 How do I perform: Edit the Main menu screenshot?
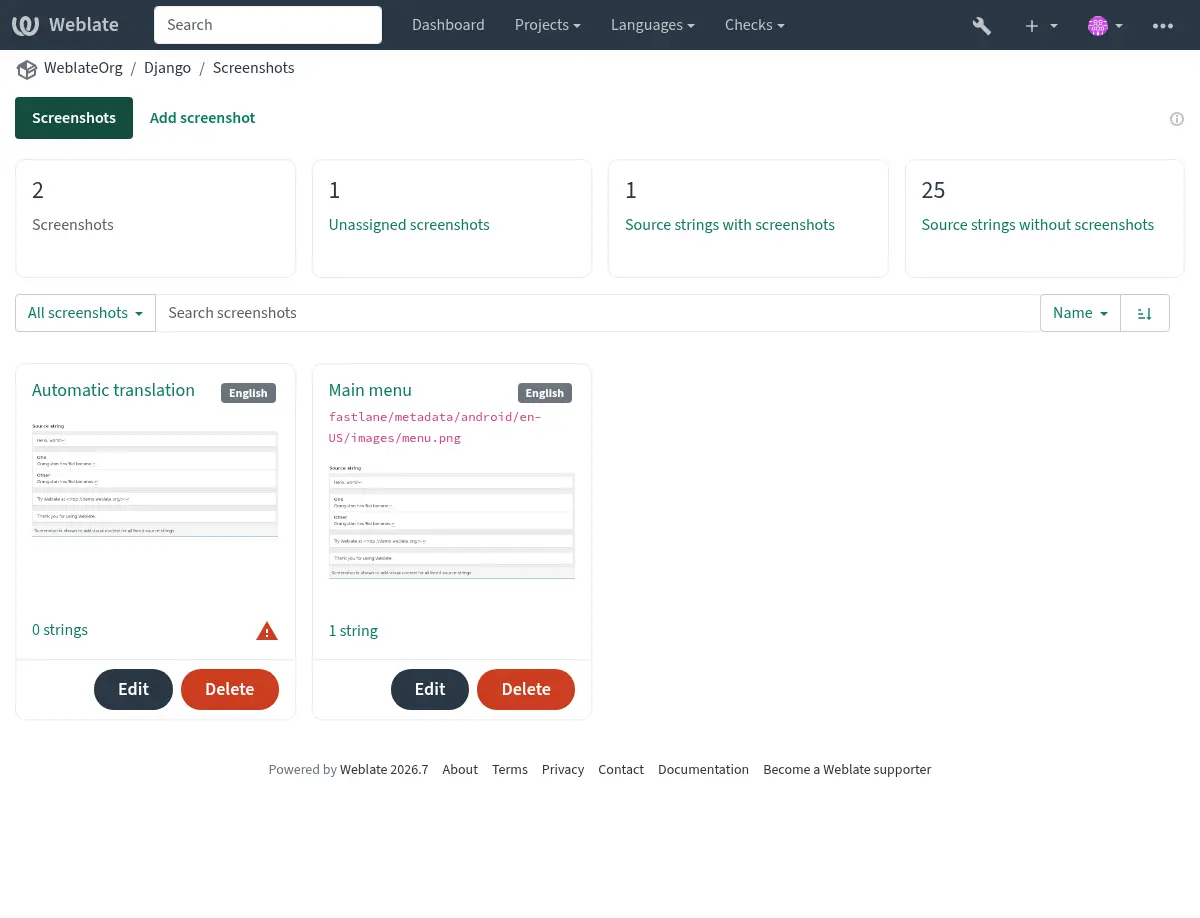click(430, 689)
